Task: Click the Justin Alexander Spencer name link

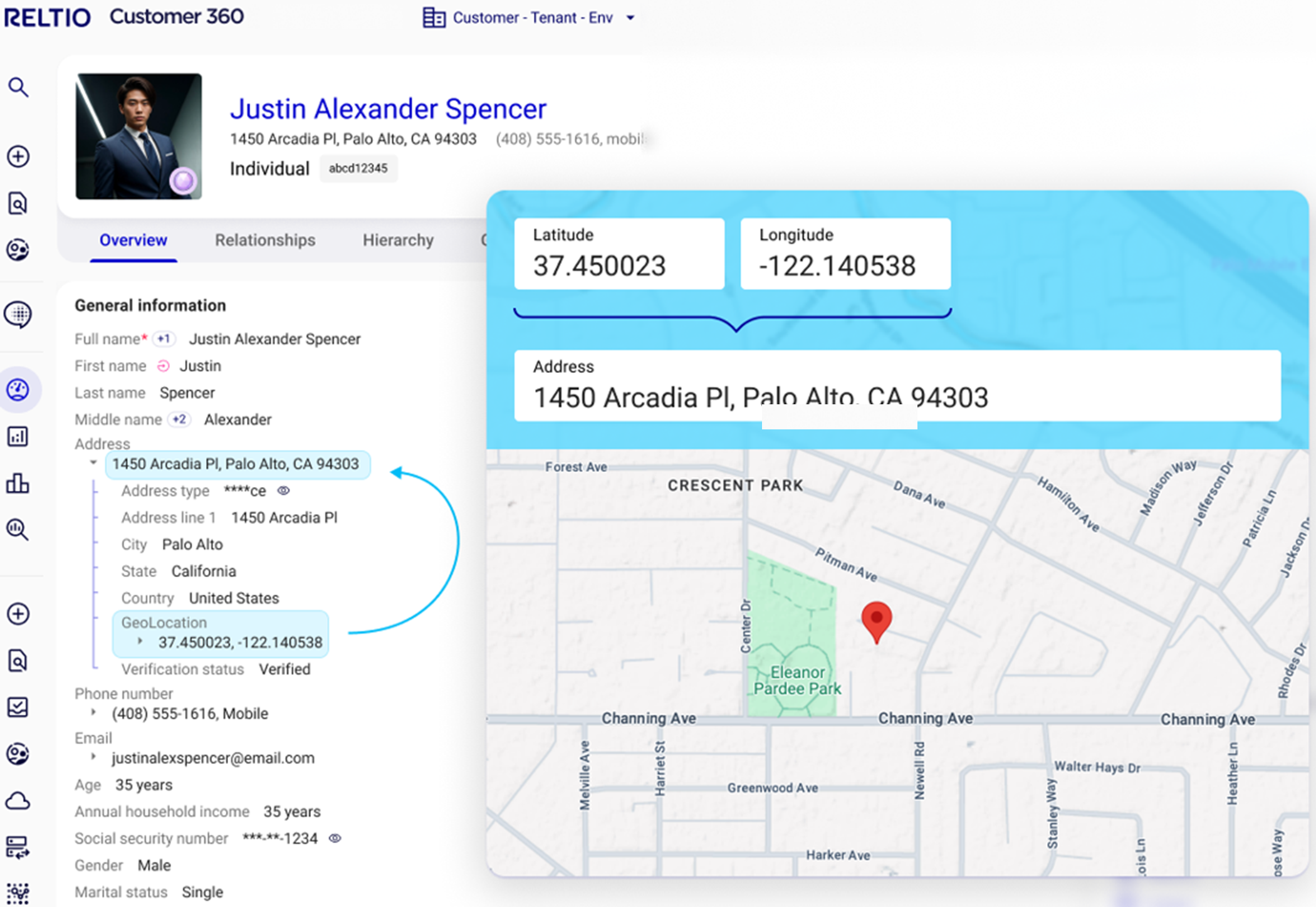Action: [x=388, y=109]
